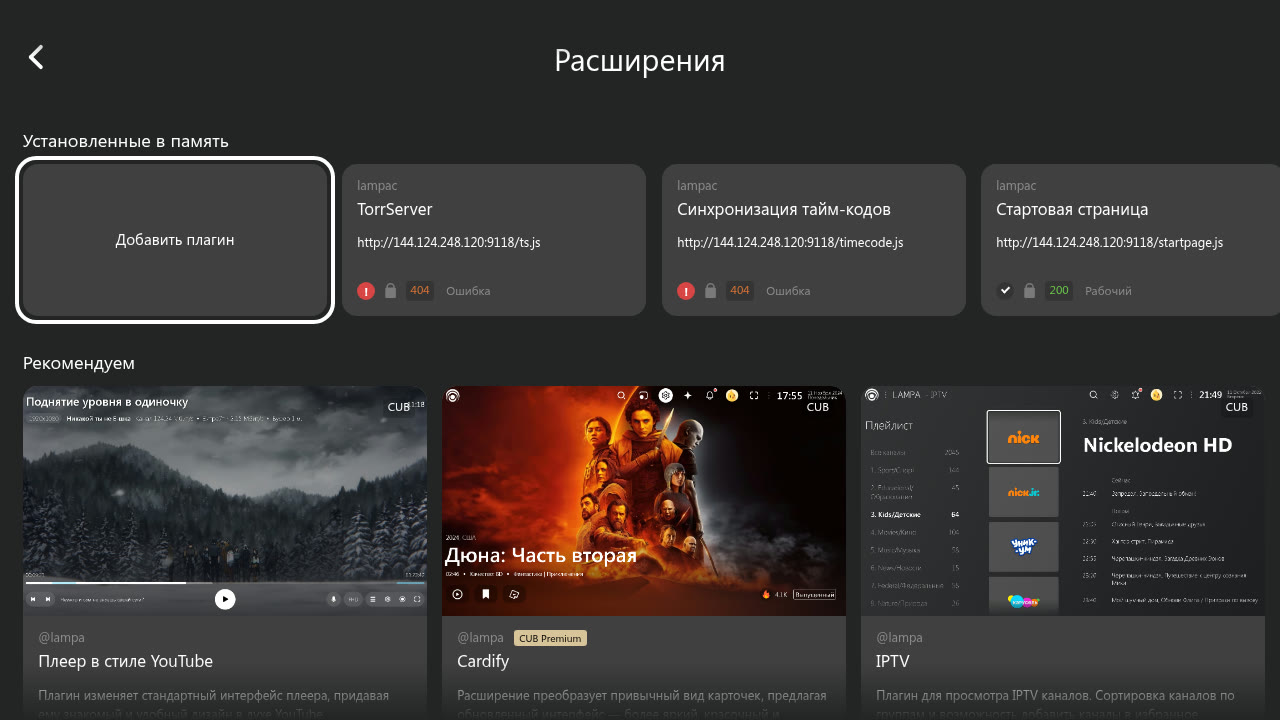Click the Cardify description starting Расширение преобразует
The height and width of the screenshot is (720, 1280).
[x=642, y=704]
